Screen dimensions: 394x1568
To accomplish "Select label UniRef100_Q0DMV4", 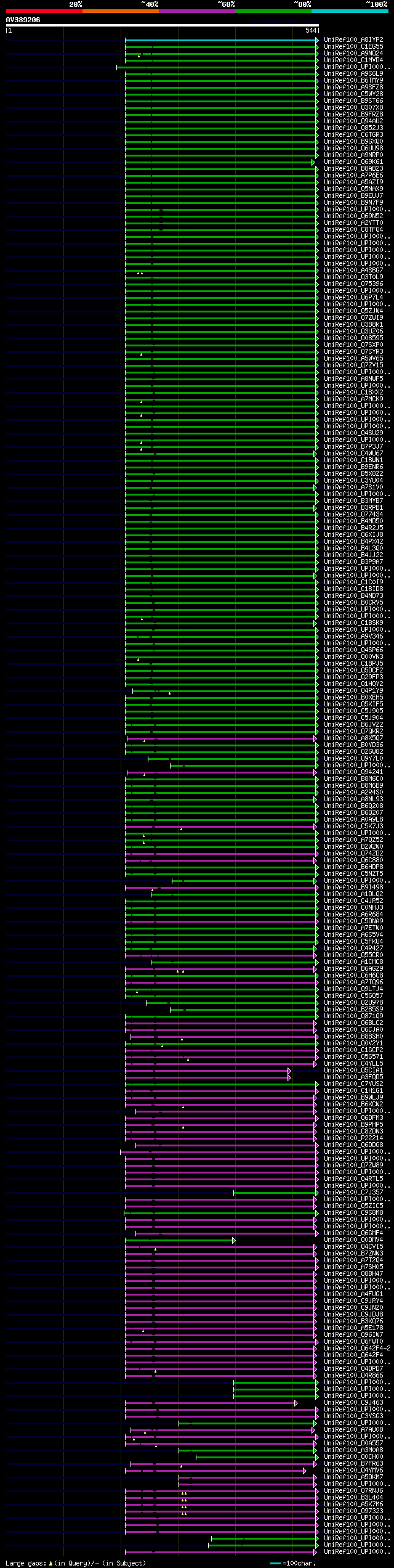I will pos(353,1240).
